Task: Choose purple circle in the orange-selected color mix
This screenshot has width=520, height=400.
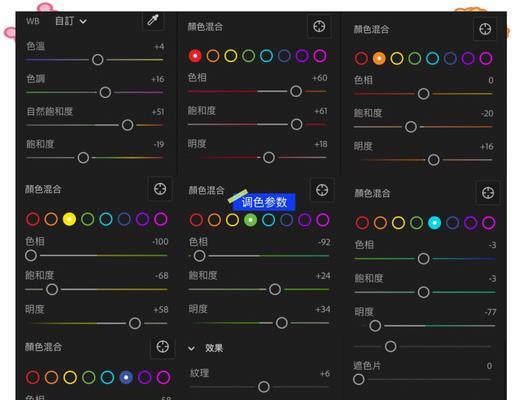Action: pyautogui.click(x=468, y=58)
